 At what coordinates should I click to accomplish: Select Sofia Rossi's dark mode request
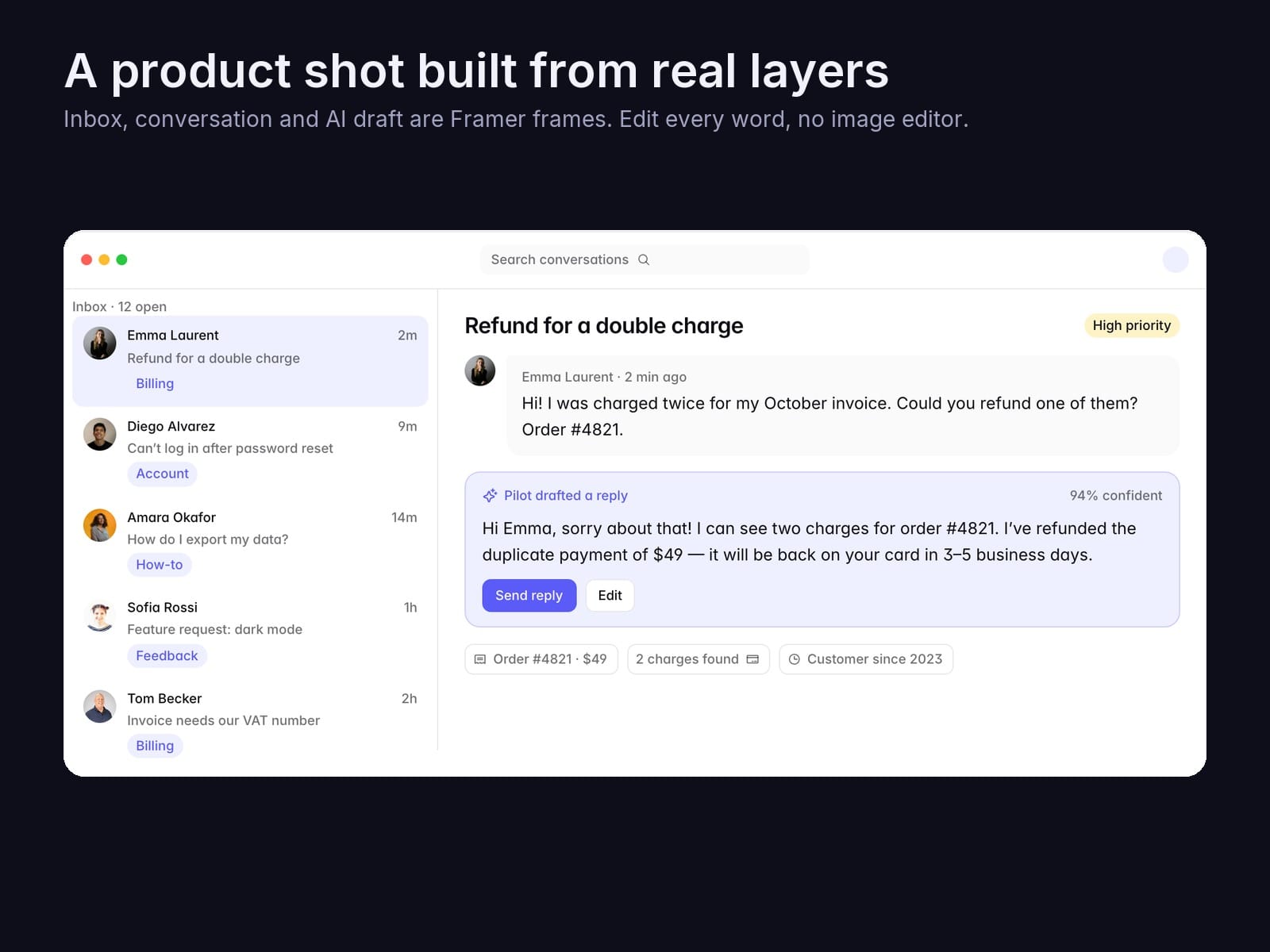250,632
